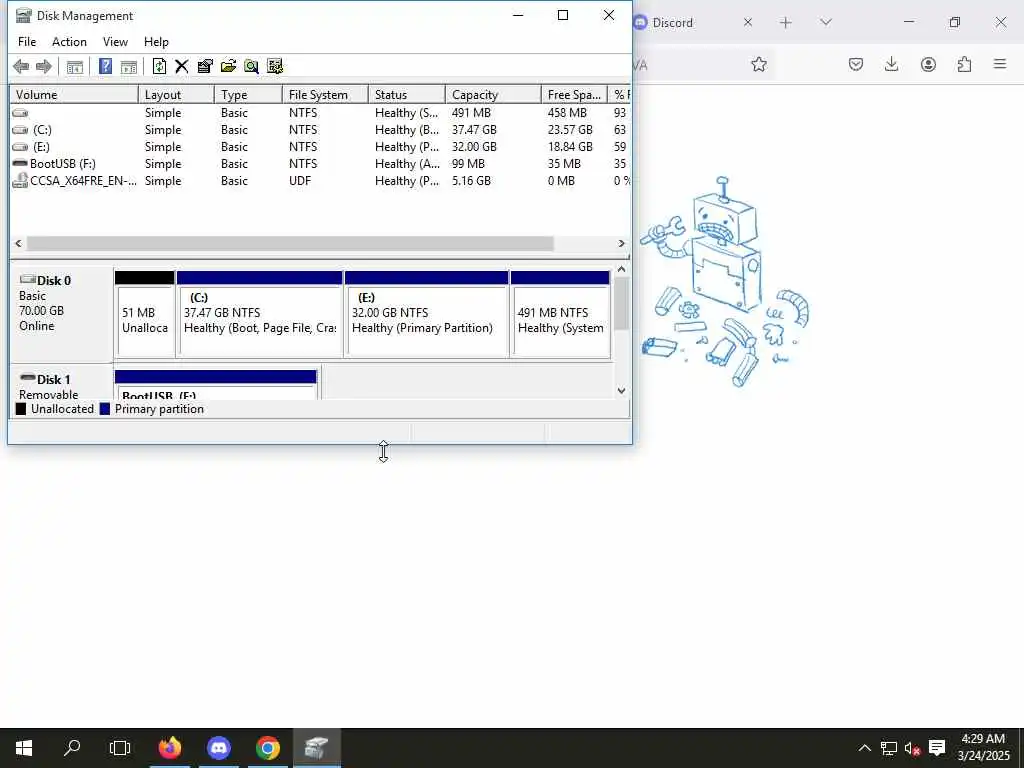Click down arrow of disk view vertical scrollbar
Image resolution: width=1024 pixels, height=768 pixels.
point(622,391)
